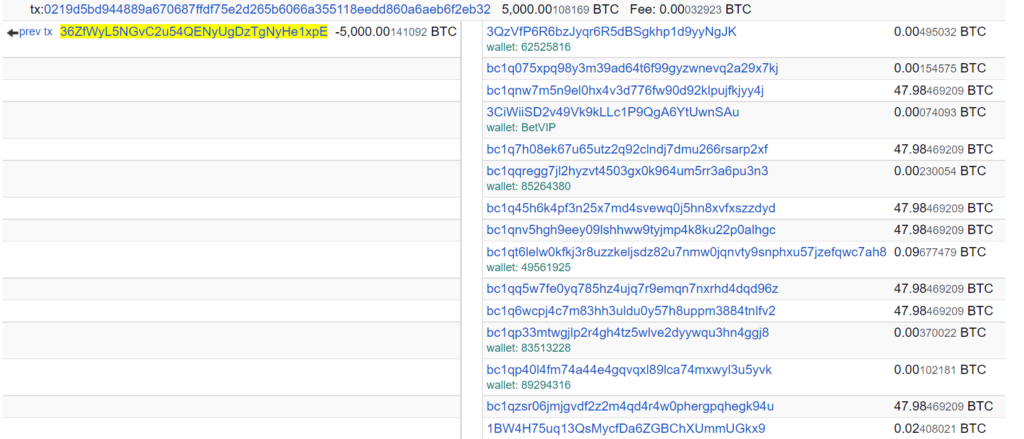The image size is (1024, 439).
Task: Open address 1BW4H75uq13QsMycfDa6ZGBChXUmmUGkx9
Action: [626, 429]
